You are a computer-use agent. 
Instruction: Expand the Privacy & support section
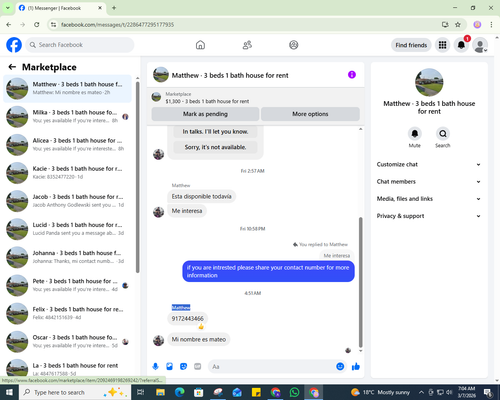click(429, 216)
